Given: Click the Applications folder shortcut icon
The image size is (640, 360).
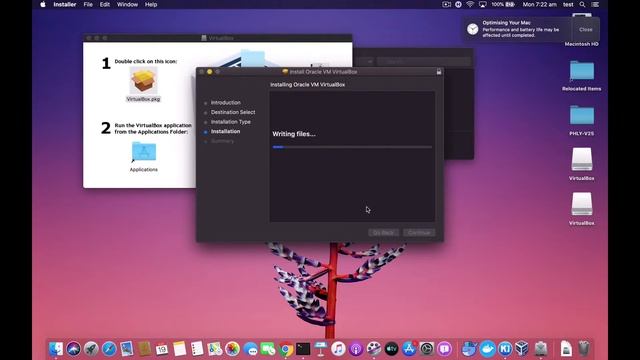Looking at the screenshot, I should point(144,152).
